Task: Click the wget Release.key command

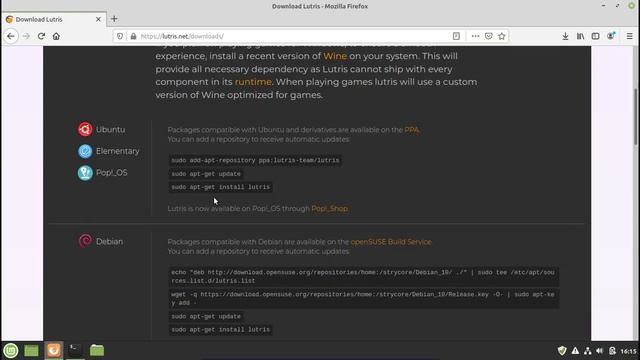Action: 364,299
